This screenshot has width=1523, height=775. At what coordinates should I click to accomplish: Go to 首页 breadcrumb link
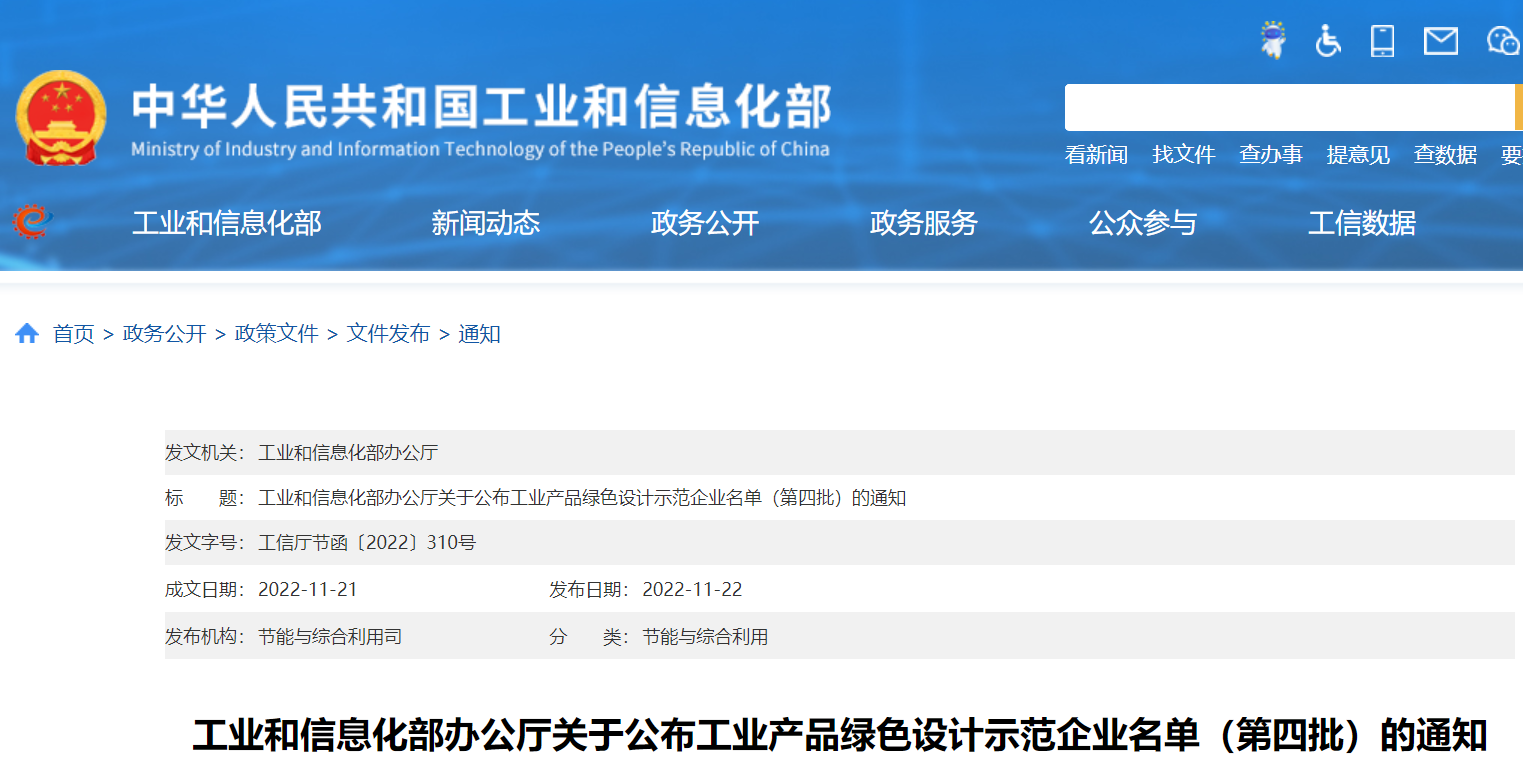pos(73,334)
